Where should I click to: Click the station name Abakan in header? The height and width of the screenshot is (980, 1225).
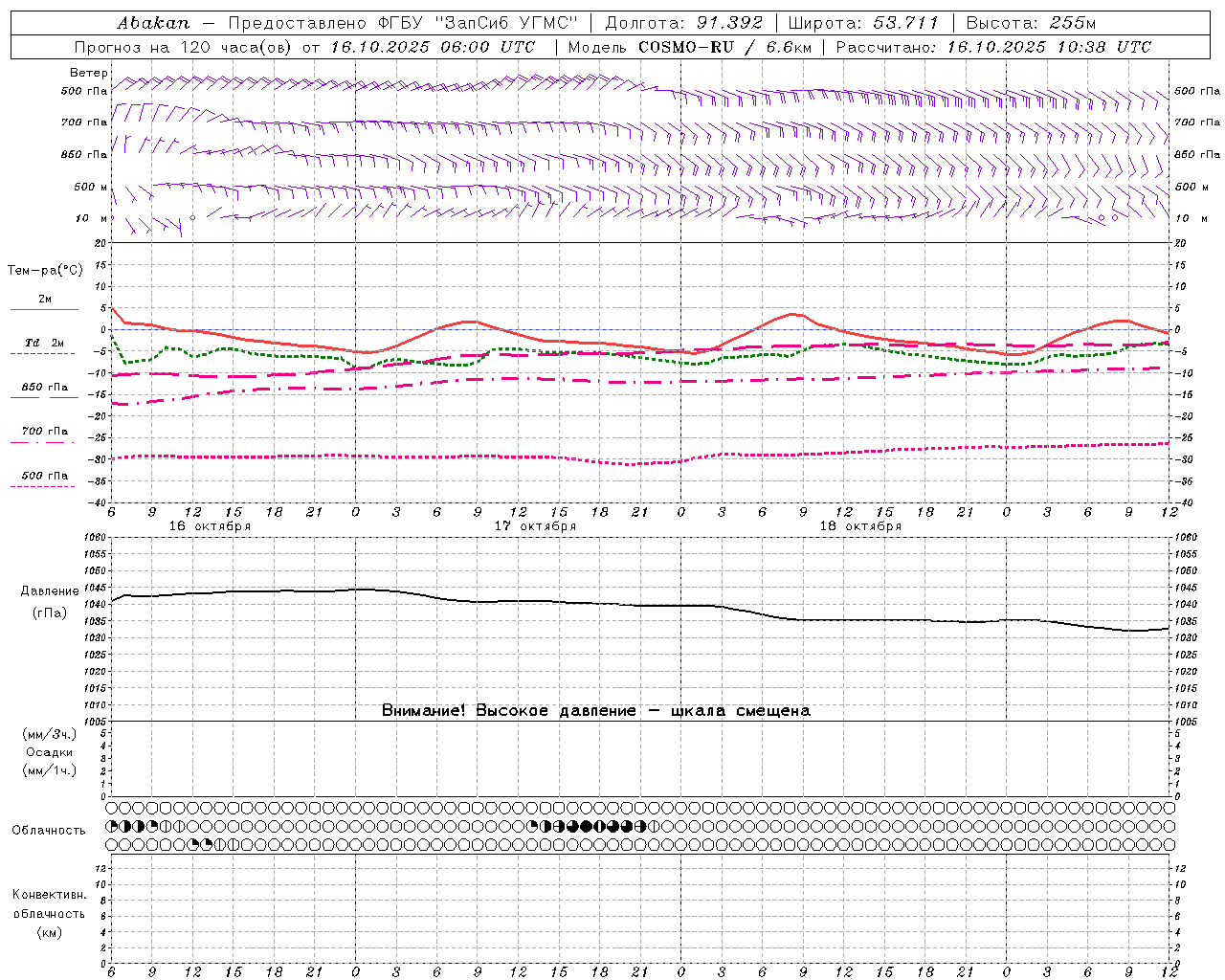[x=154, y=23]
